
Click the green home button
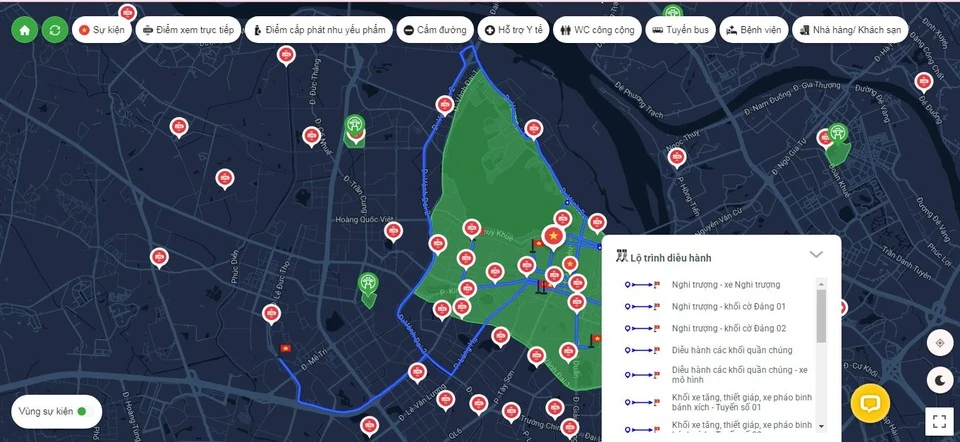[25, 30]
